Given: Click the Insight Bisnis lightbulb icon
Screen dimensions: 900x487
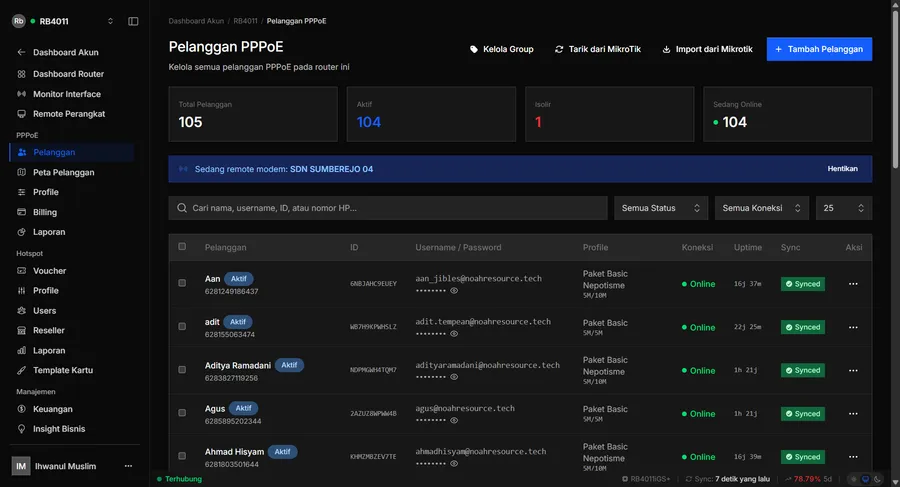Looking at the screenshot, I should 22,429.
